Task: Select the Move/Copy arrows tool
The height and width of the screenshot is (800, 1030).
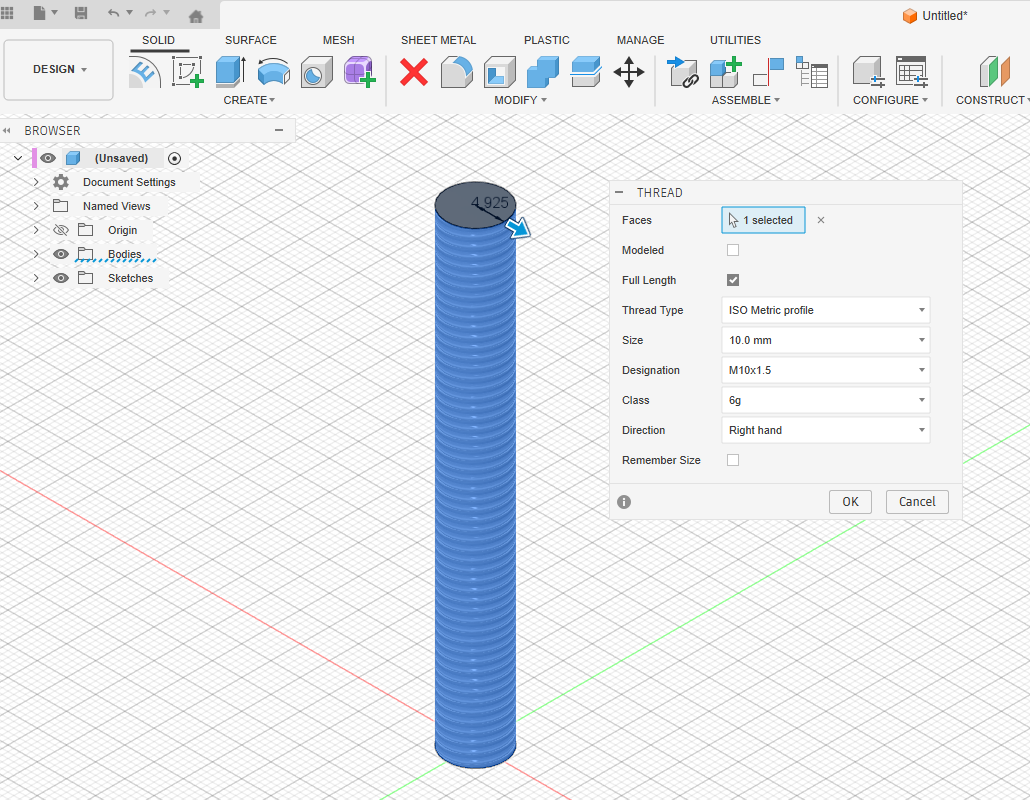Action: (x=629, y=72)
